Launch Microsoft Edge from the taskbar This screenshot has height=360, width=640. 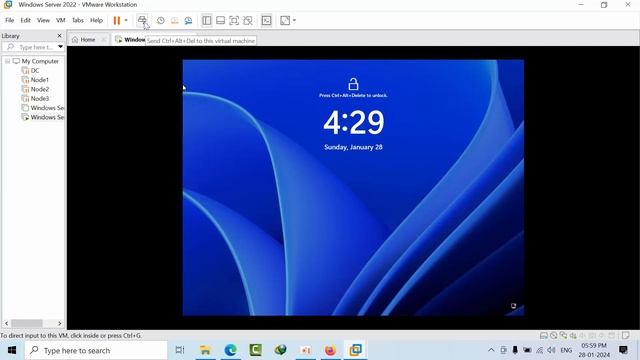(x=231, y=350)
